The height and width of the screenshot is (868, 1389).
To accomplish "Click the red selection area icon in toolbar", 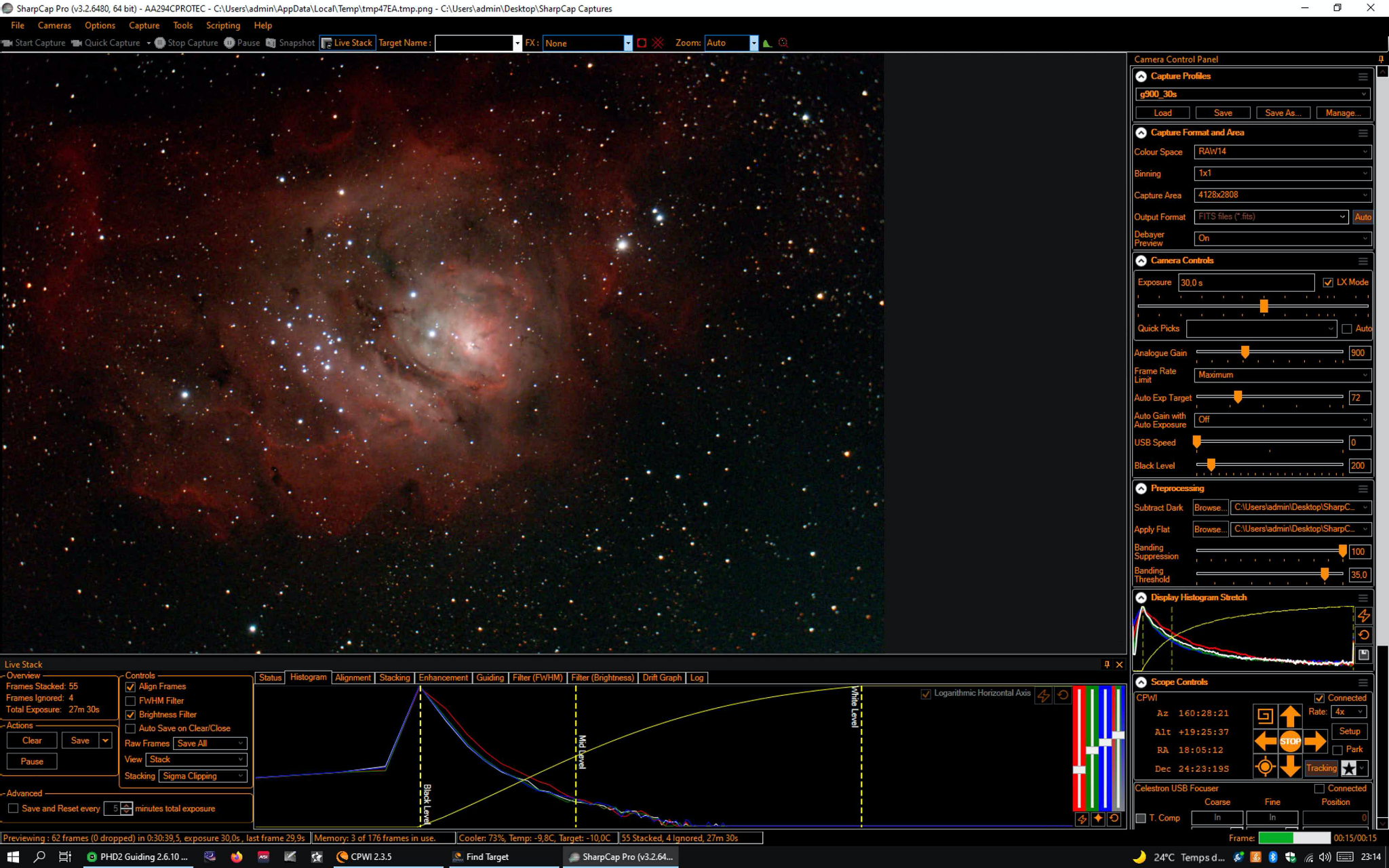I will coord(642,43).
